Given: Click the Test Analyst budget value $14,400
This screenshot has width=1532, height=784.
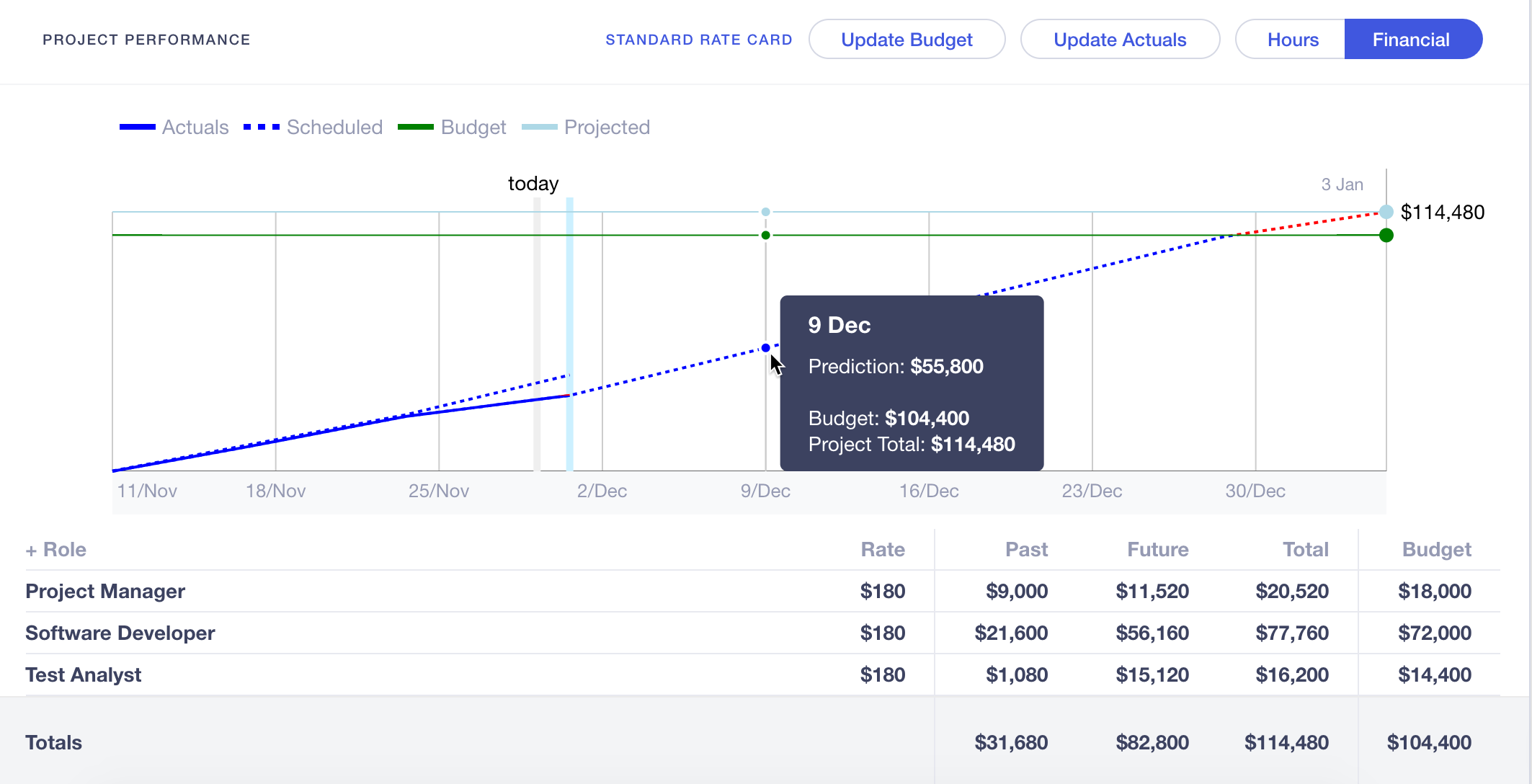Looking at the screenshot, I should click(1434, 675).
